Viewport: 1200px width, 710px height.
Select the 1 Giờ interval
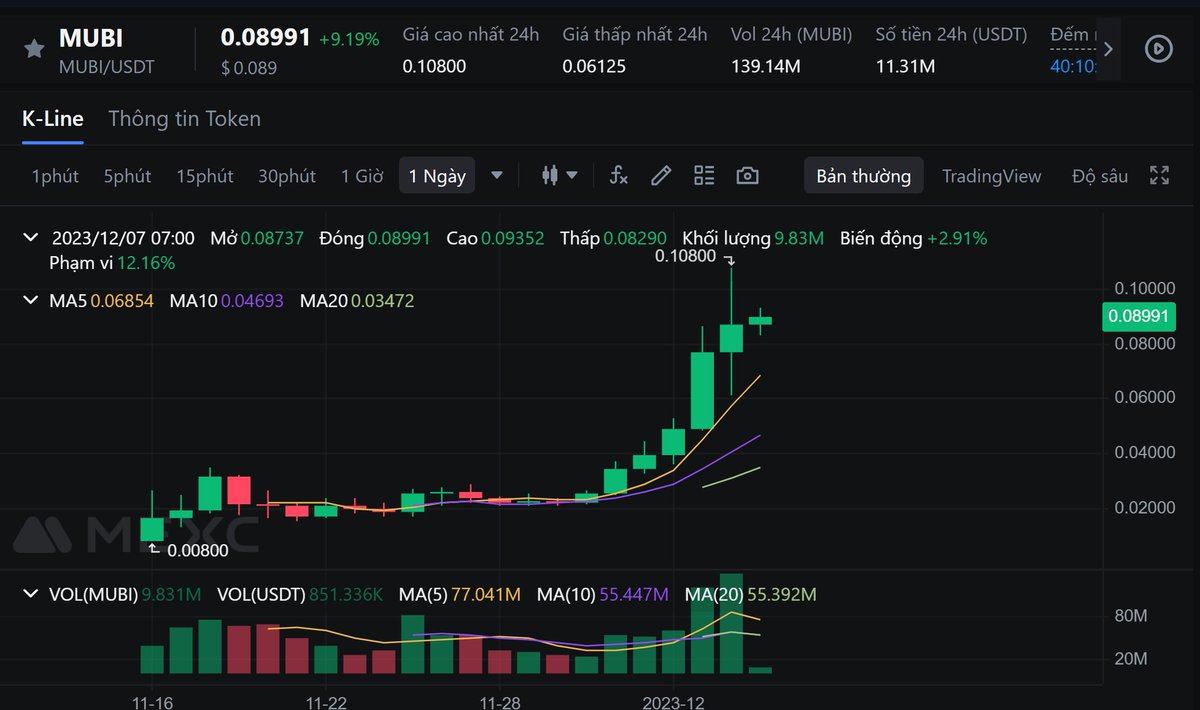pos(362,176)
